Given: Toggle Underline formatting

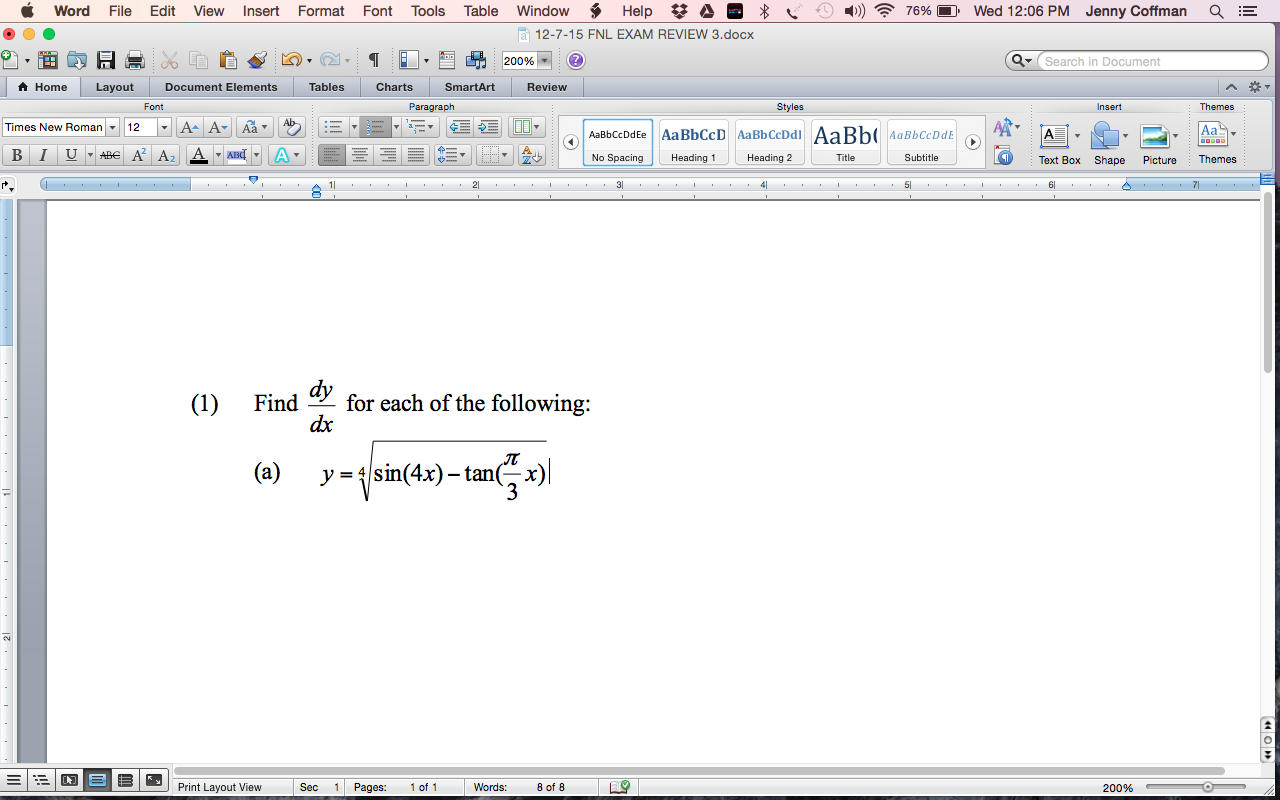Looking at the screenshot, I should (71, 155).
